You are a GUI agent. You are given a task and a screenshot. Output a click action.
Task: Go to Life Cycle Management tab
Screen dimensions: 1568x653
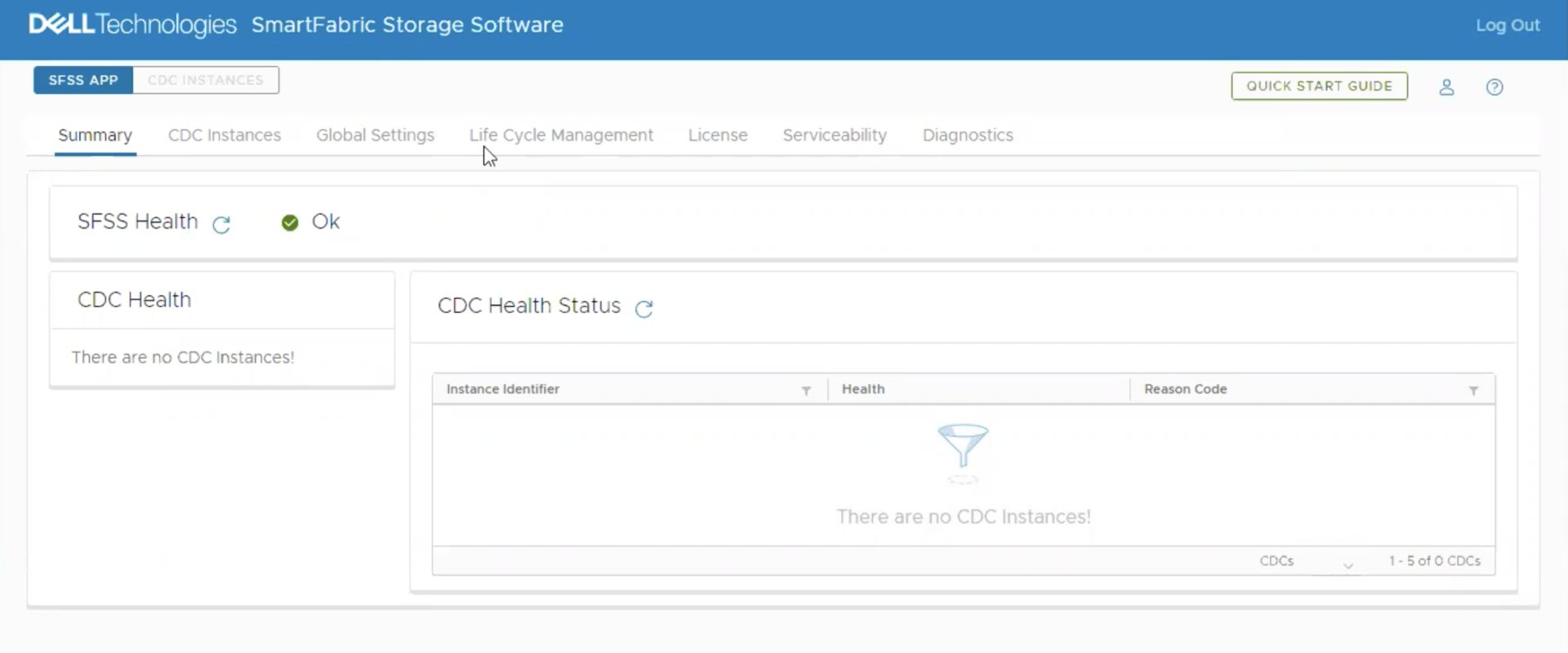point(561,135)
